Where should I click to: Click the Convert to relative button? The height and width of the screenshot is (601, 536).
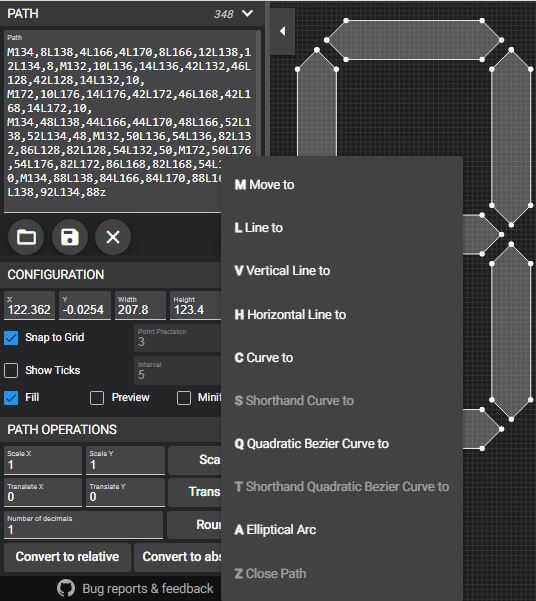click(x=67, y=557)
